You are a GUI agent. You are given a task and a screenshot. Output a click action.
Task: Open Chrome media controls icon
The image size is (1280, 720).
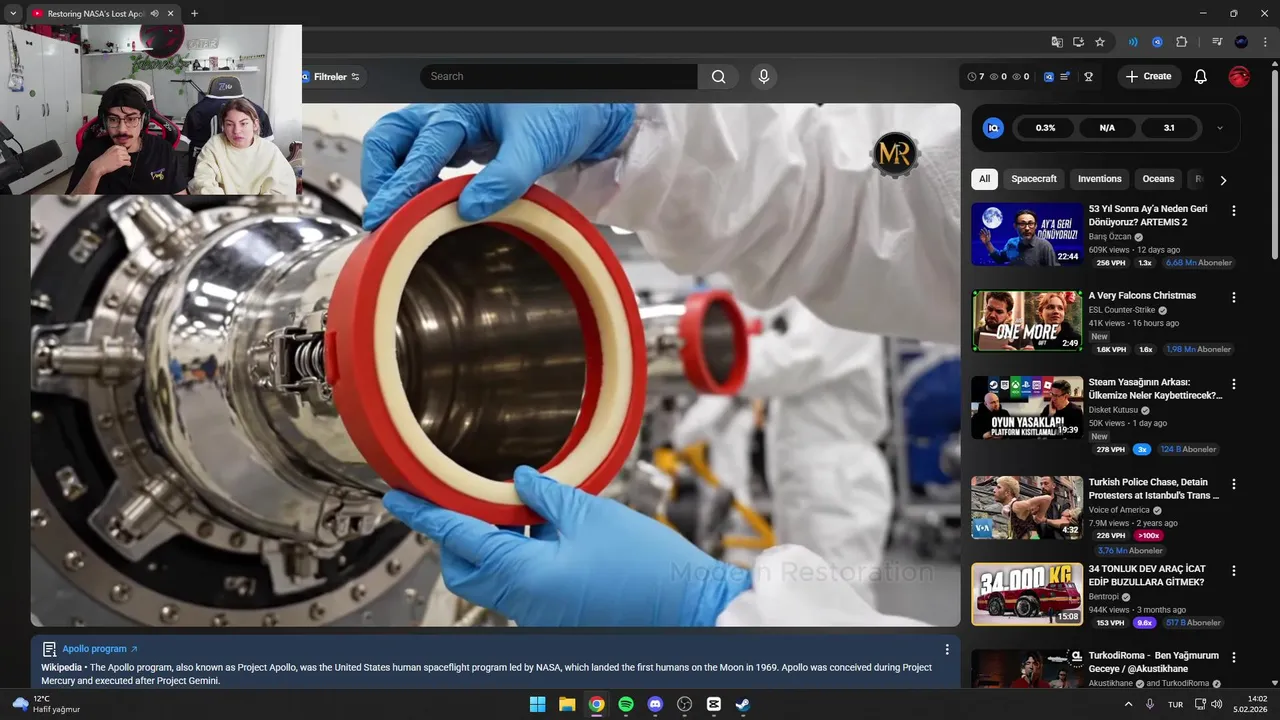(x=1217, y=42)
